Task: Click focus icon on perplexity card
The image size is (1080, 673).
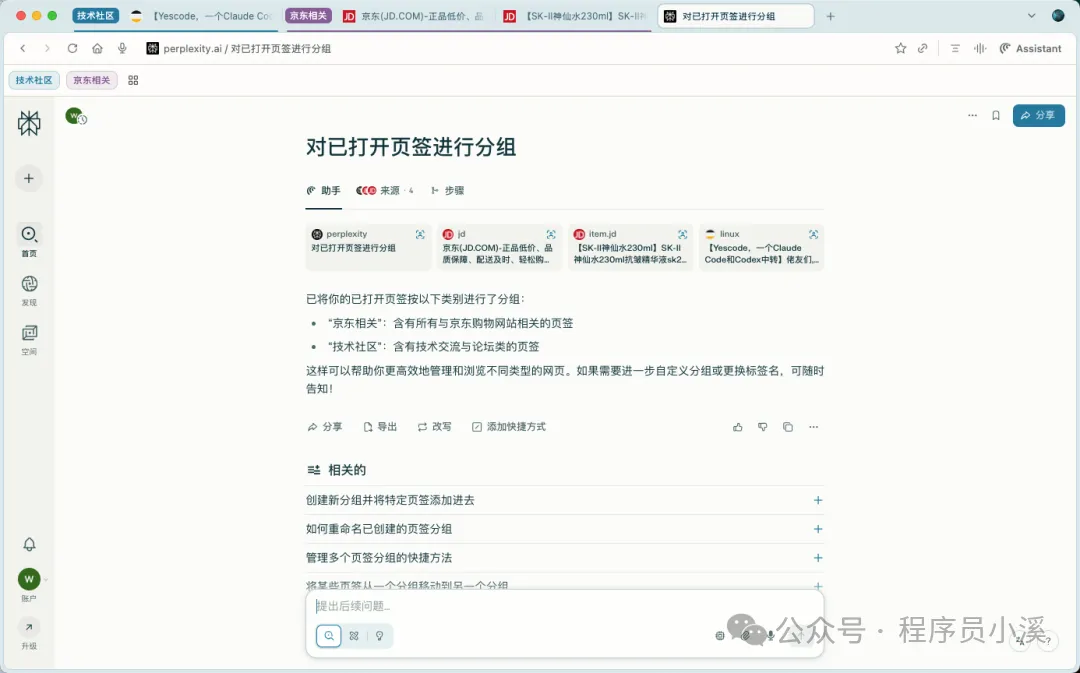Action: point(419,234)
